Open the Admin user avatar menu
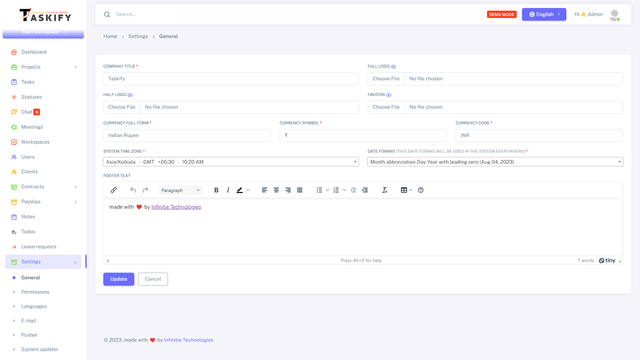Viewport: 640px width, 360px height. 614,15
